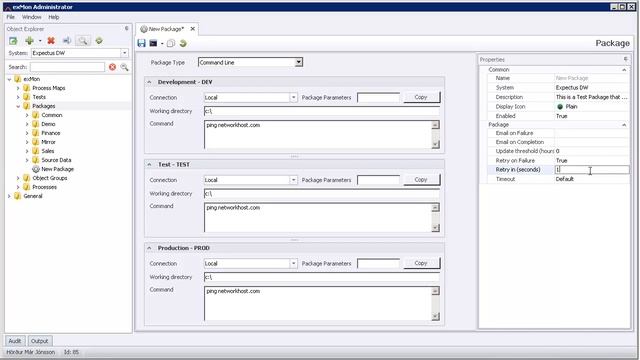This screenshot has height=360, width=640.
Task: Save the package with the floppy disk icon
Action: click(142, 43)
